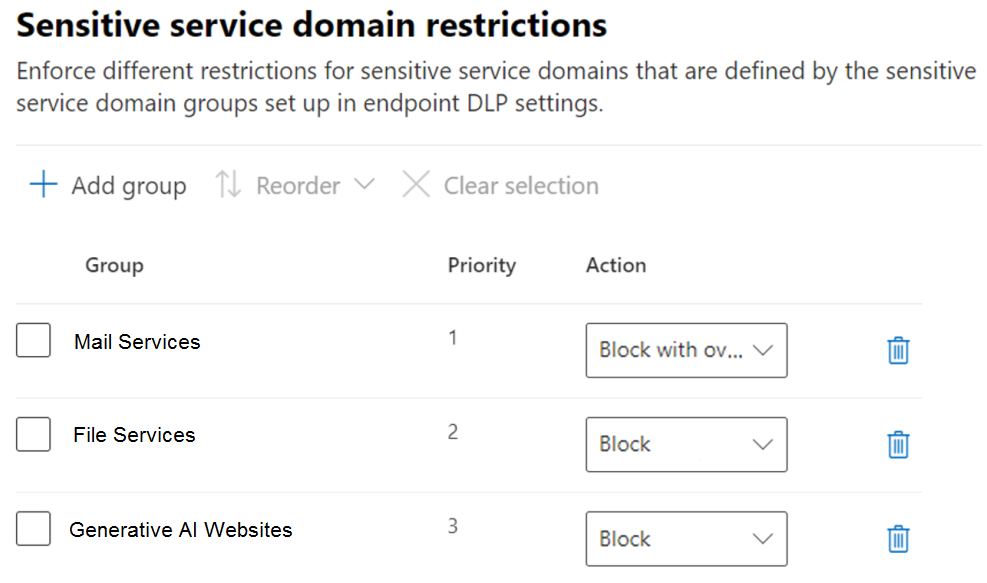Delete the File Services group with trash icon

pyautogui.click(x=898, y=444)
